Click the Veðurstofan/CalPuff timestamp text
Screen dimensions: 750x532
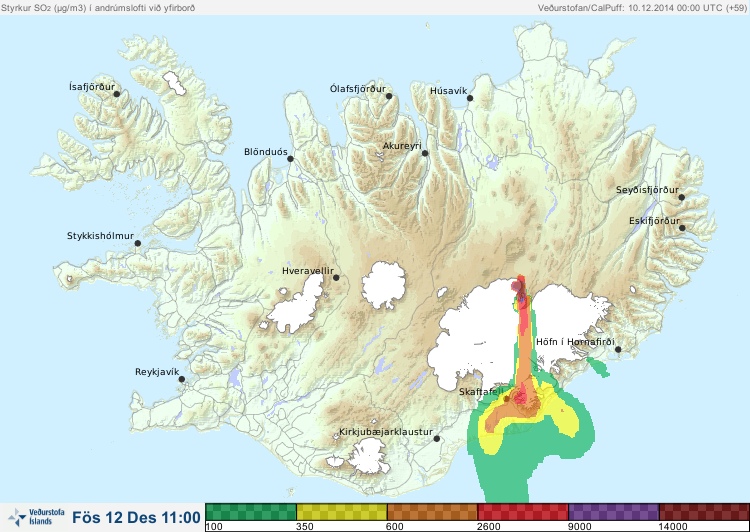click(641, 8)
